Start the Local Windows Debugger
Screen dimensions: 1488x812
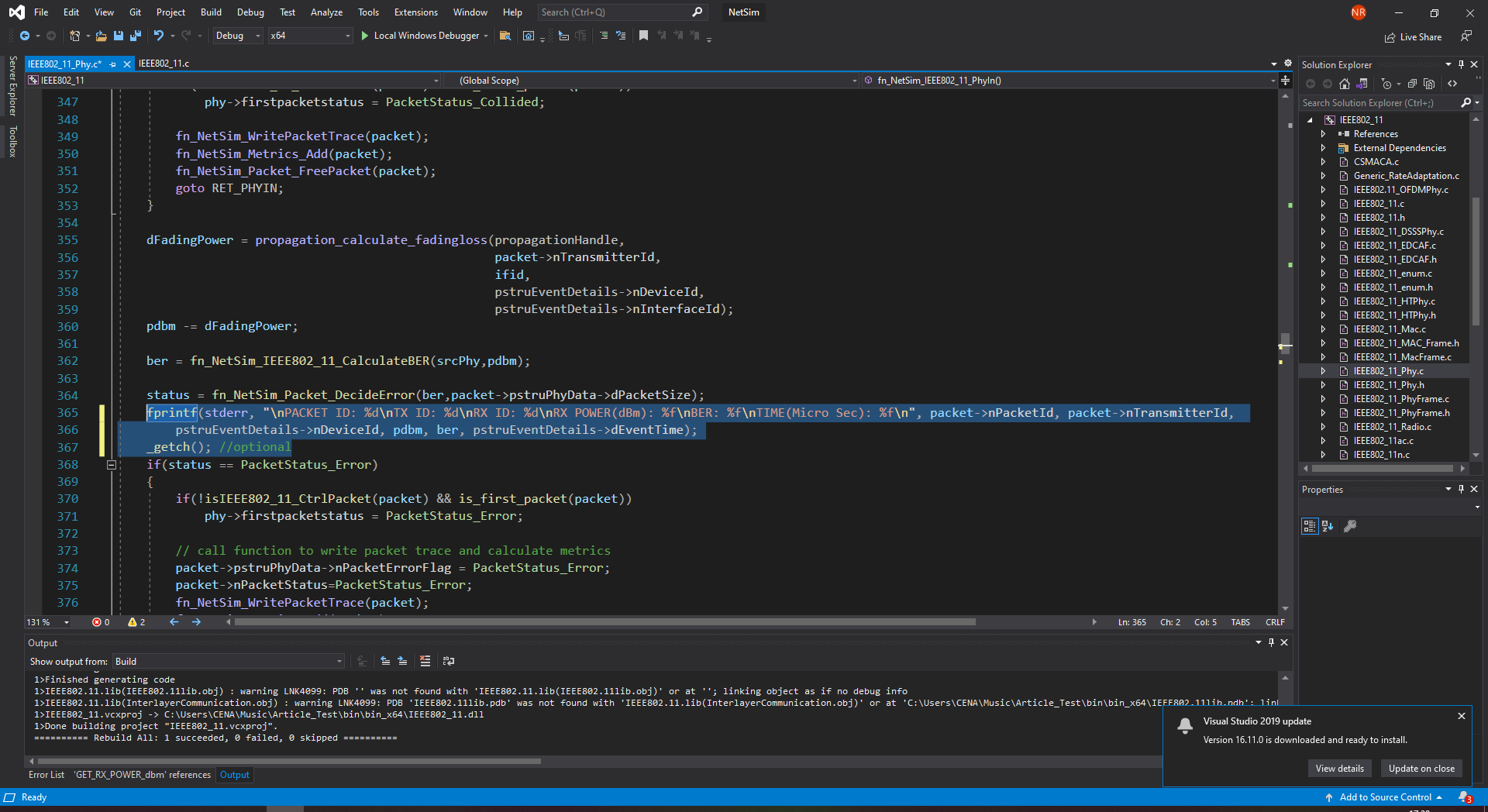pos(419,36)
